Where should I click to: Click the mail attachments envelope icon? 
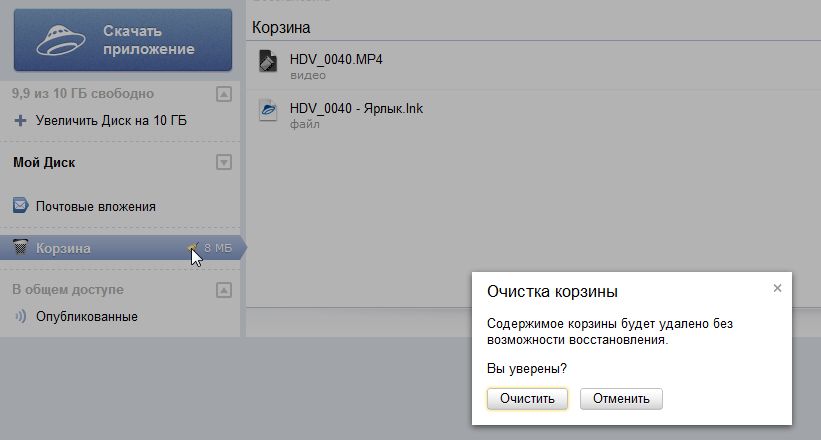tap(20, 206)
